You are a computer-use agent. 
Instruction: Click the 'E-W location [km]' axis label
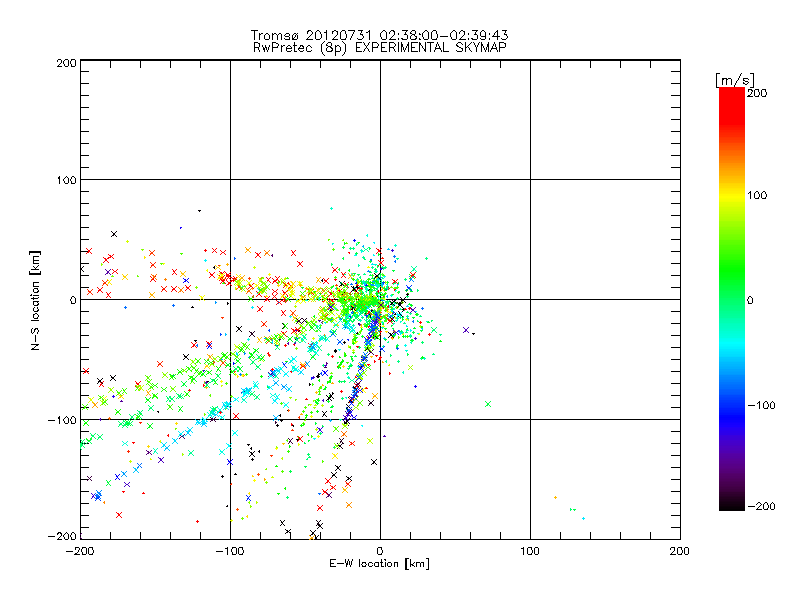tap(379, 564)
